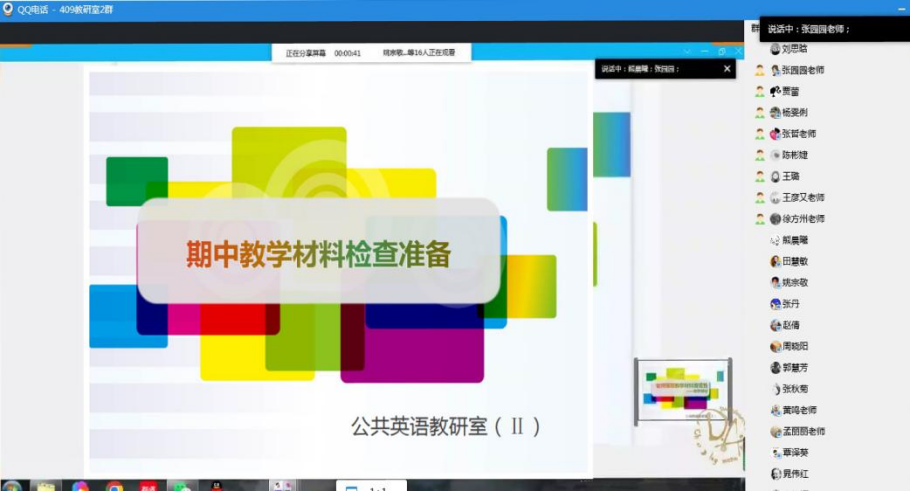Restore the shared window using restore button
910x491 pixels.
pos(721,51)
